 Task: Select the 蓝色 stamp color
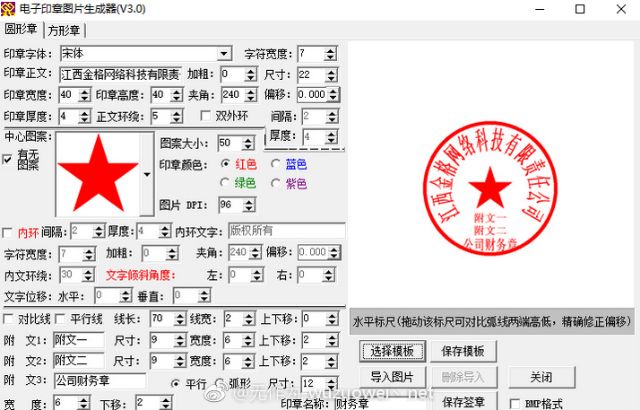[276, 164]
